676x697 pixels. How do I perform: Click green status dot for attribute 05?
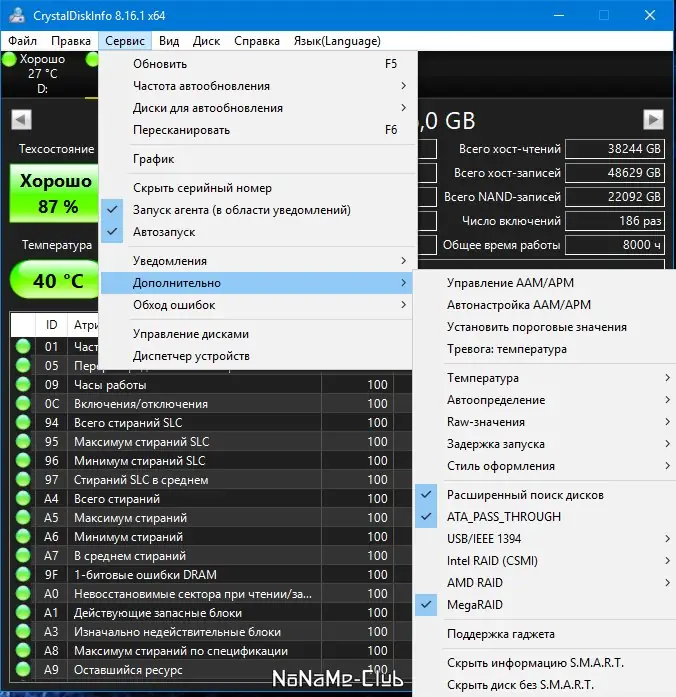pos(23,365)
